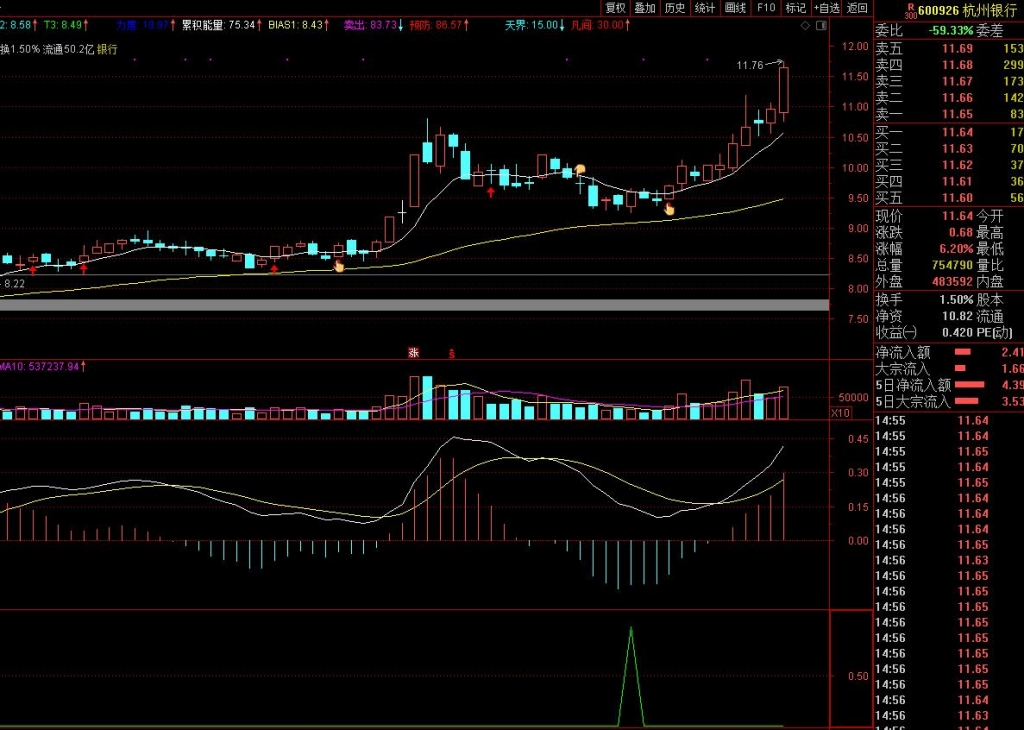
Task: Open the 叠加 overlay option
Action: (x=646, y=8)
